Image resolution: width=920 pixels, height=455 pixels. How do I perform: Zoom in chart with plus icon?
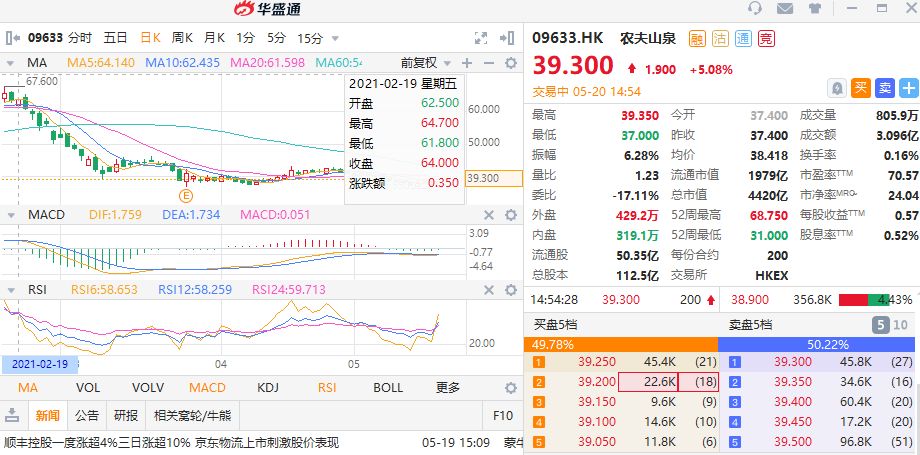coord(466,63)
